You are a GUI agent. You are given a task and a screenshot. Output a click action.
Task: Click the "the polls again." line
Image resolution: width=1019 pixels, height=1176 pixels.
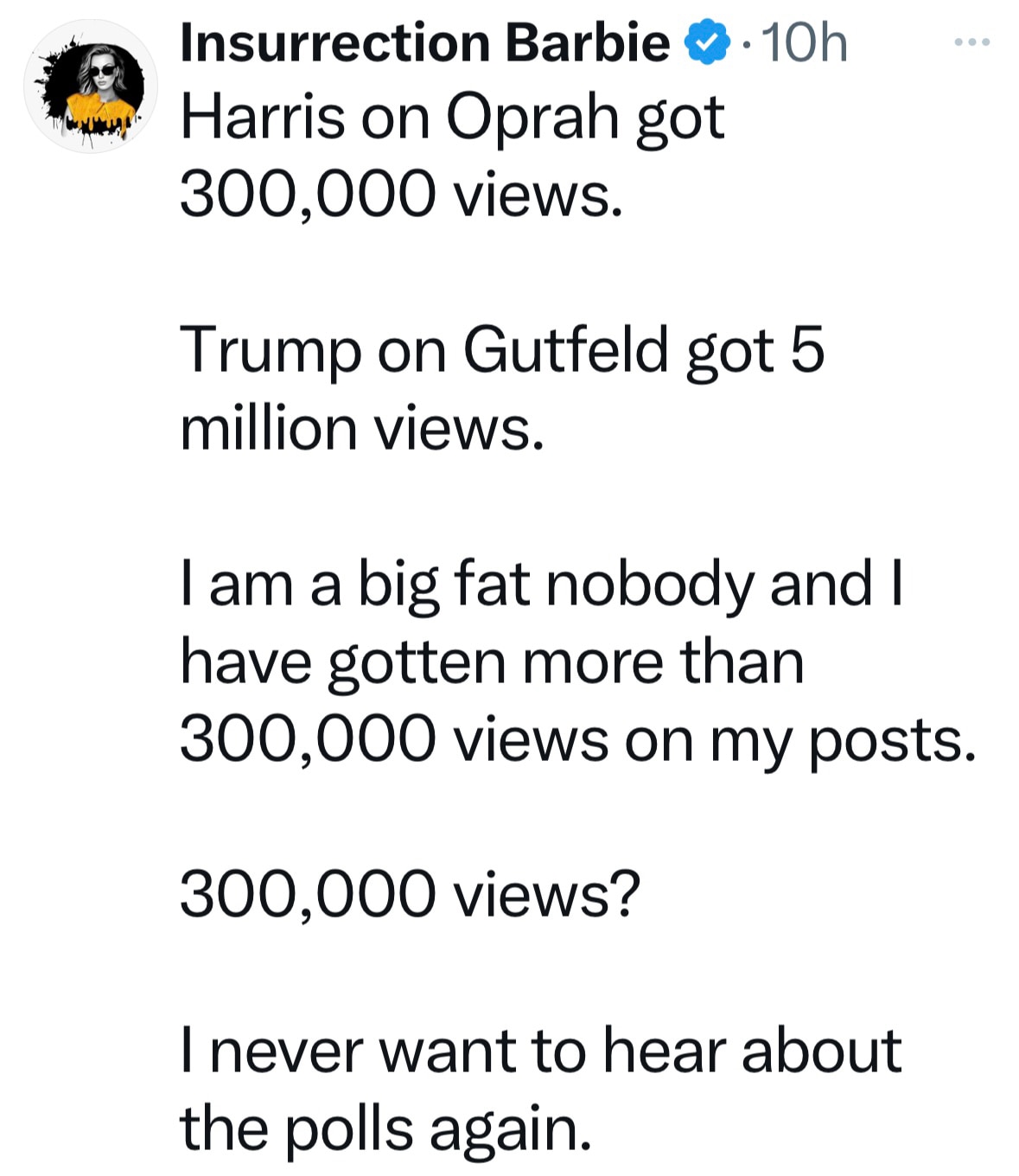click(x=385, y=1129)
